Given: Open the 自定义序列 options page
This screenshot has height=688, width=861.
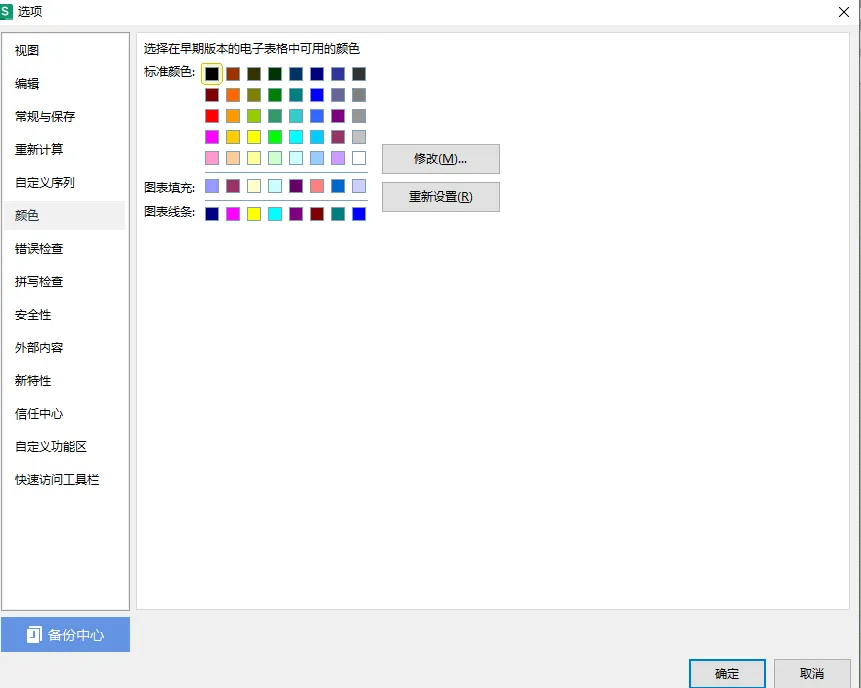Looking at the screenshot, I should coord(45,183).
